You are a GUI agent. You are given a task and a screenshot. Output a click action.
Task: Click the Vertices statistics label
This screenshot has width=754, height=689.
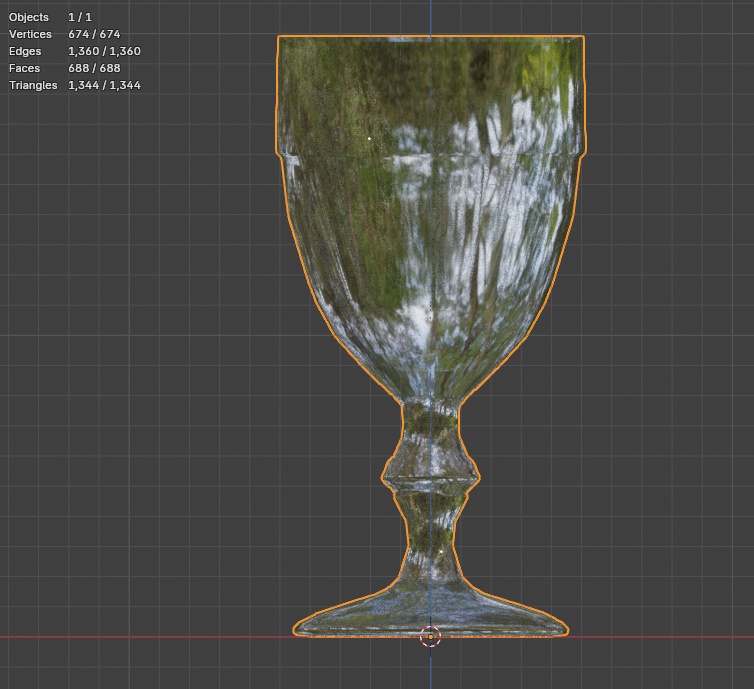[x=30, y=34]
